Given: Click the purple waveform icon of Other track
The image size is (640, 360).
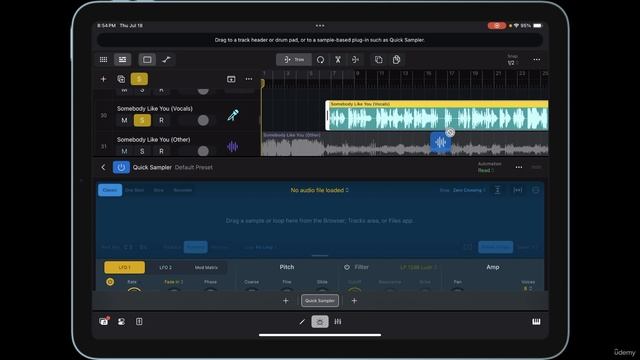Looking at the screenshot, I should (232, 146).
